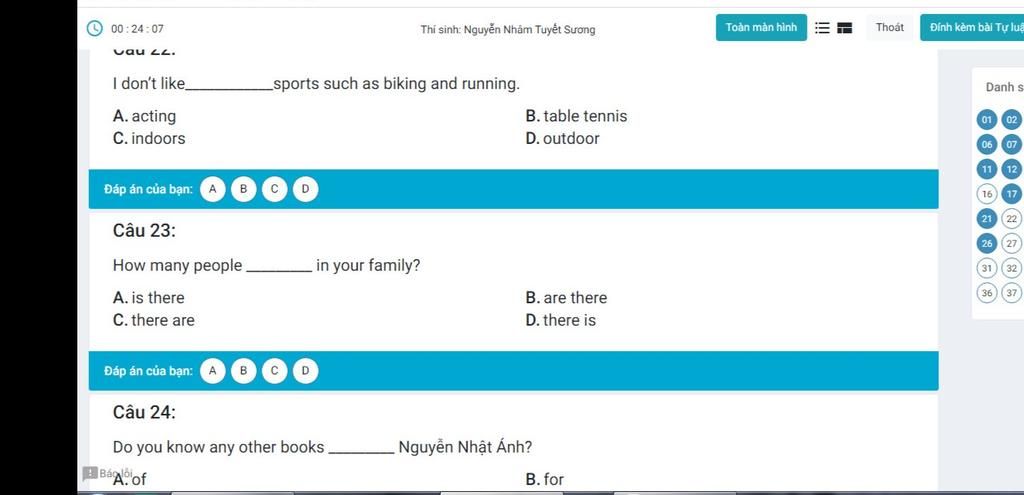Click the list view layout icon

coord(822,28)
